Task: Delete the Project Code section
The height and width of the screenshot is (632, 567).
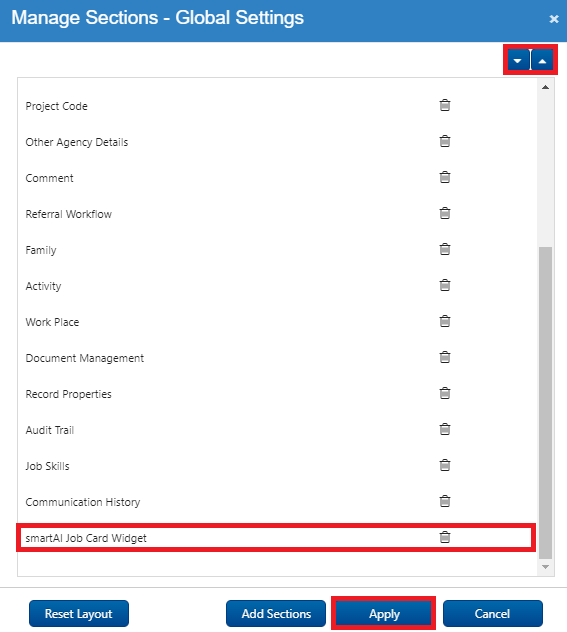Action: (444, 105)
